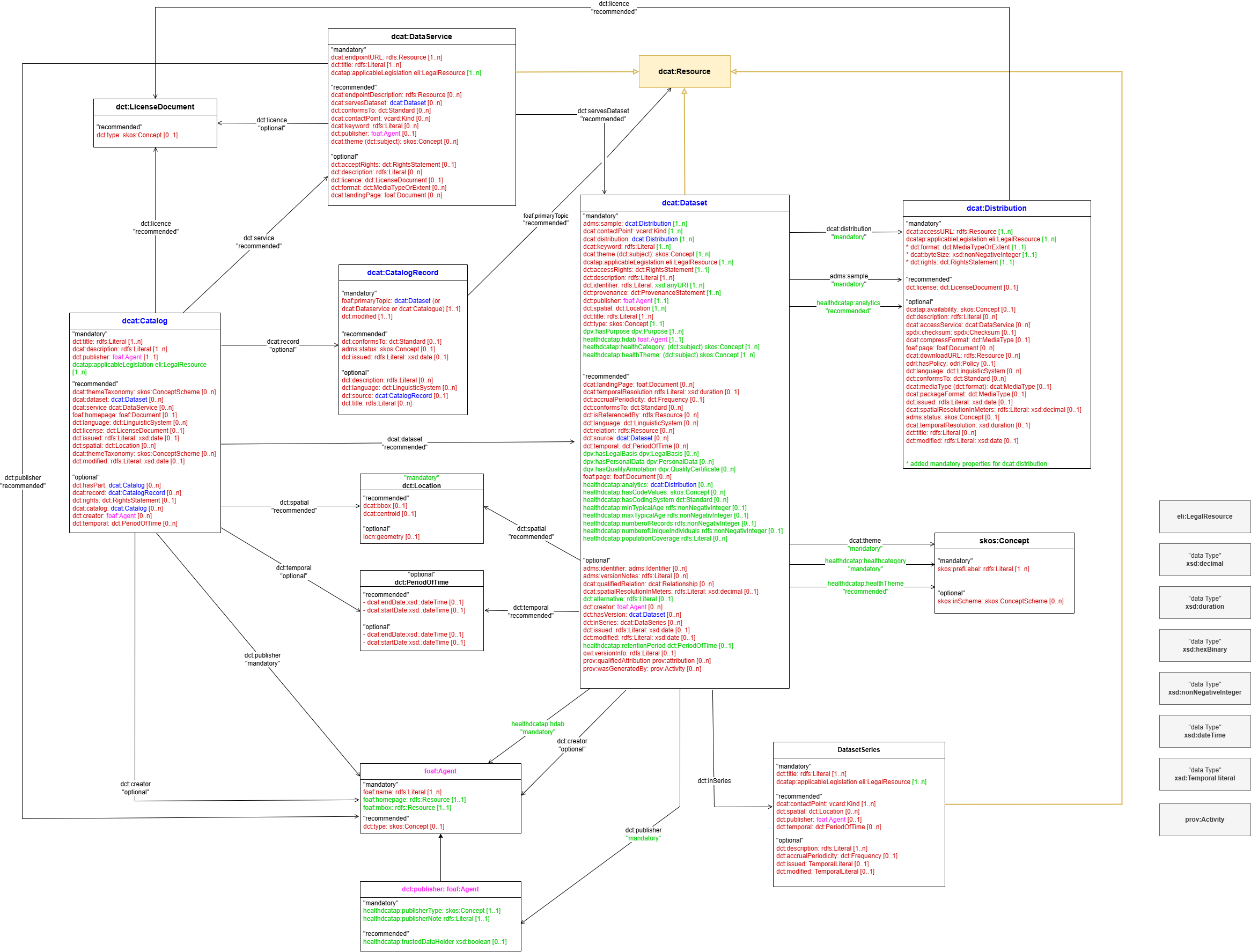Click the dcat:Dataset class header
Image resolution: width=1251 pixels, height=952 pixels.
point(684,203)
